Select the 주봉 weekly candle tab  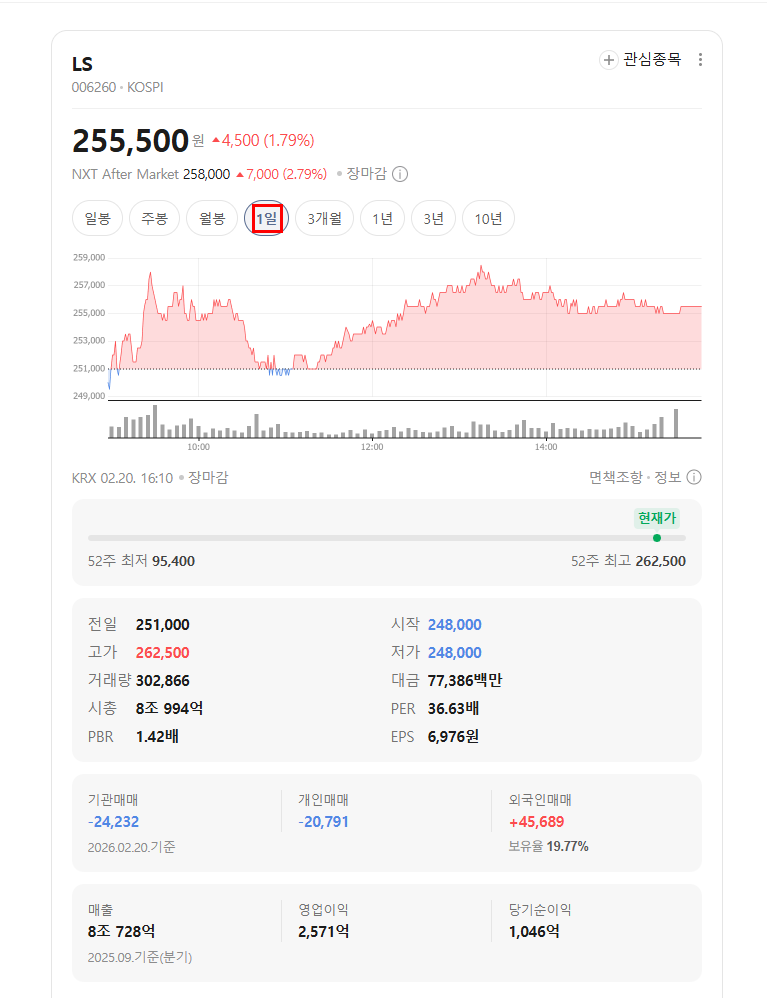(x=155, y=218)
